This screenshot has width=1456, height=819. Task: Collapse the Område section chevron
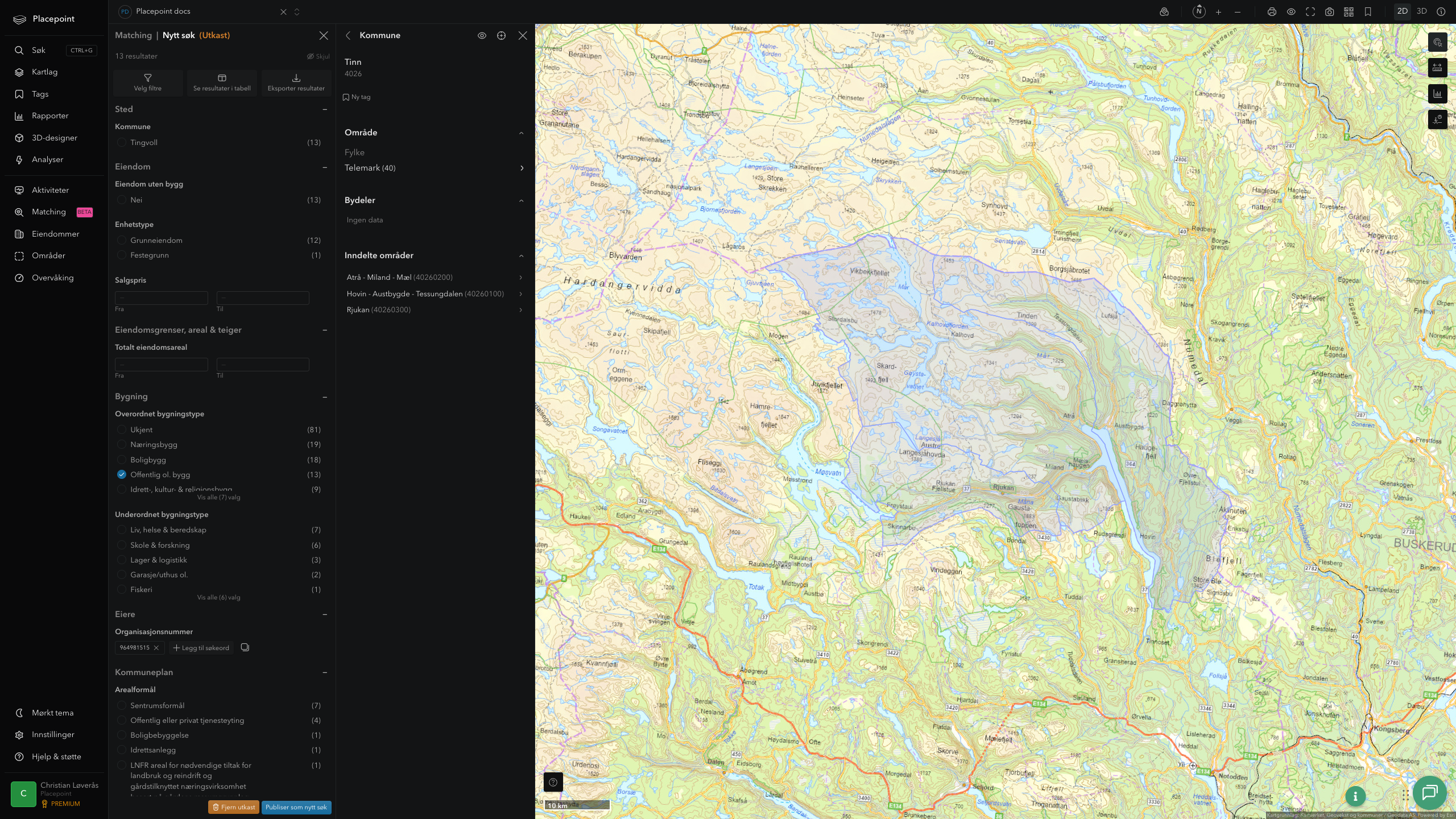[522, 133]
